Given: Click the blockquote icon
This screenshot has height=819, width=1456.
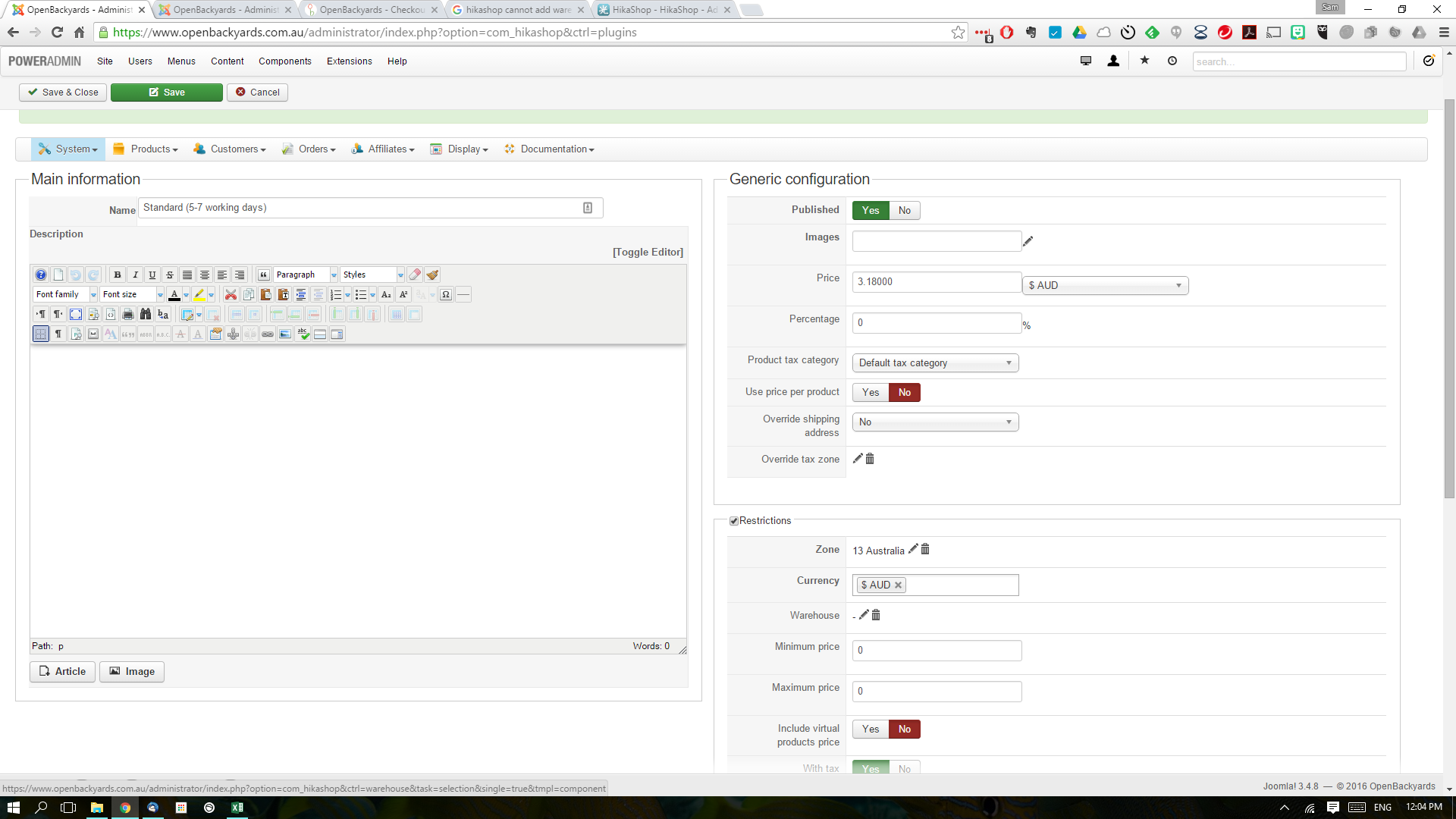Looking at the screenshot, I should pos(264,275).
